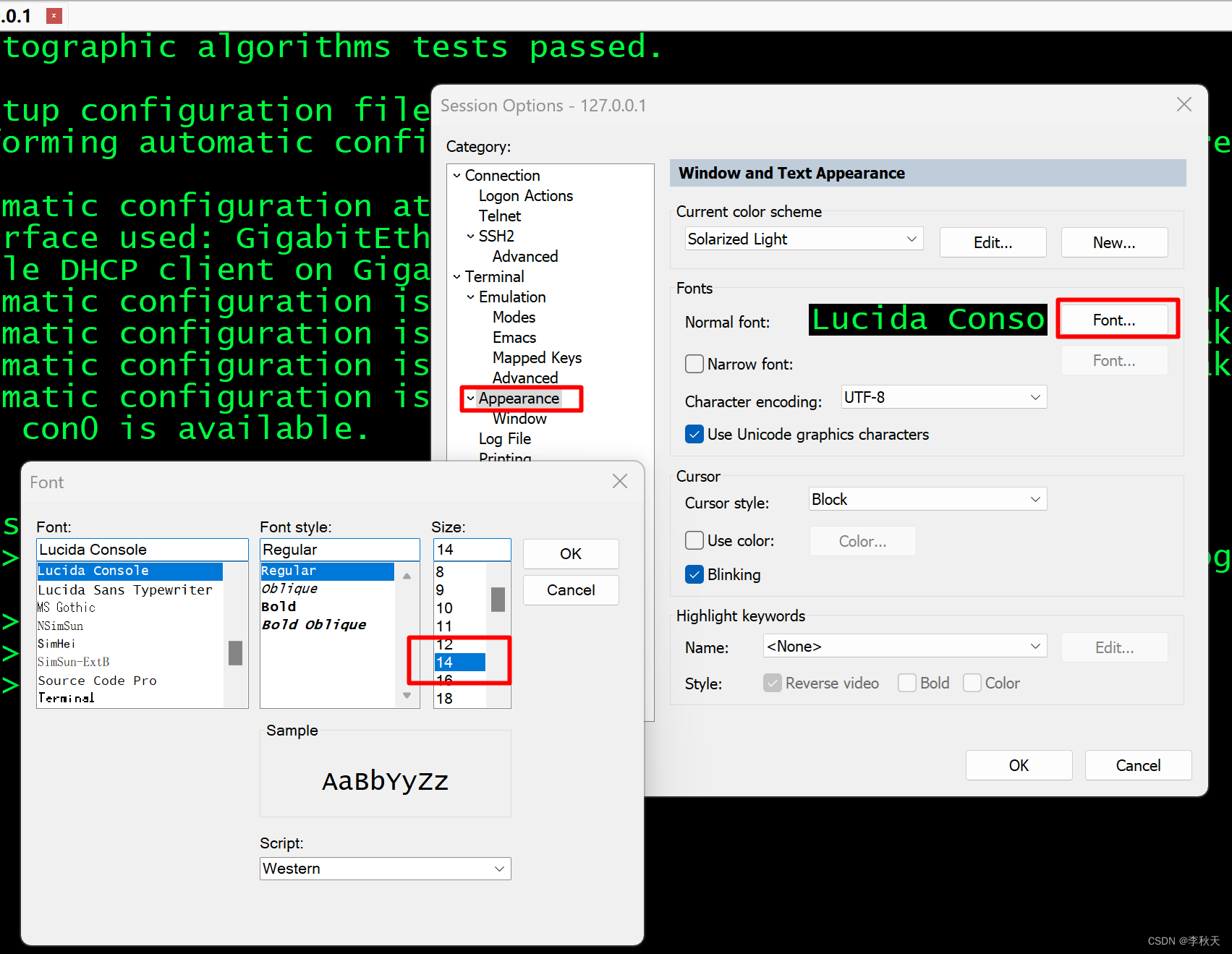Collapse the Appearance tree node
This screenshot has height=954, width=1232.
click(471, 399)
